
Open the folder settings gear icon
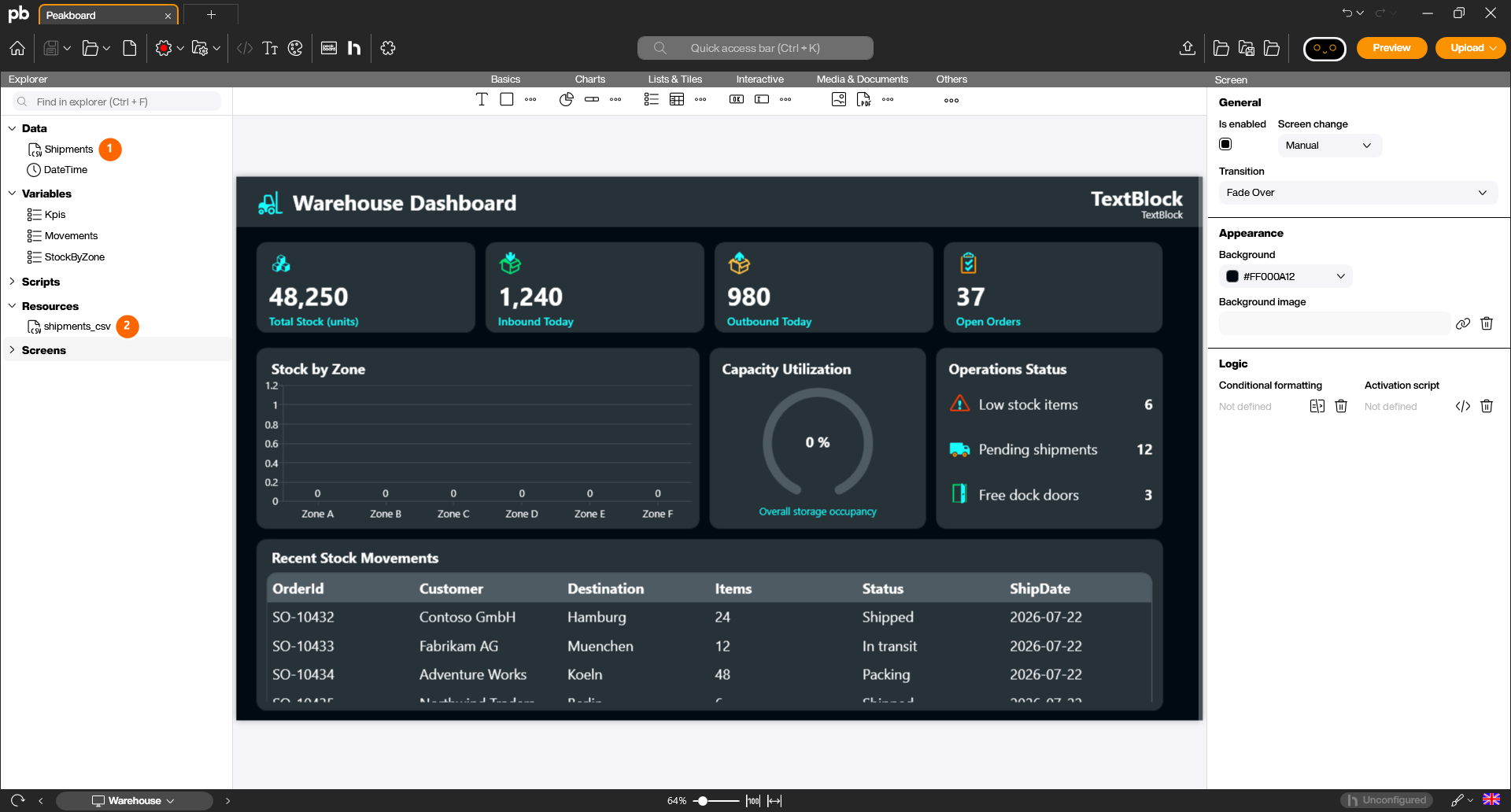point(200,48)
